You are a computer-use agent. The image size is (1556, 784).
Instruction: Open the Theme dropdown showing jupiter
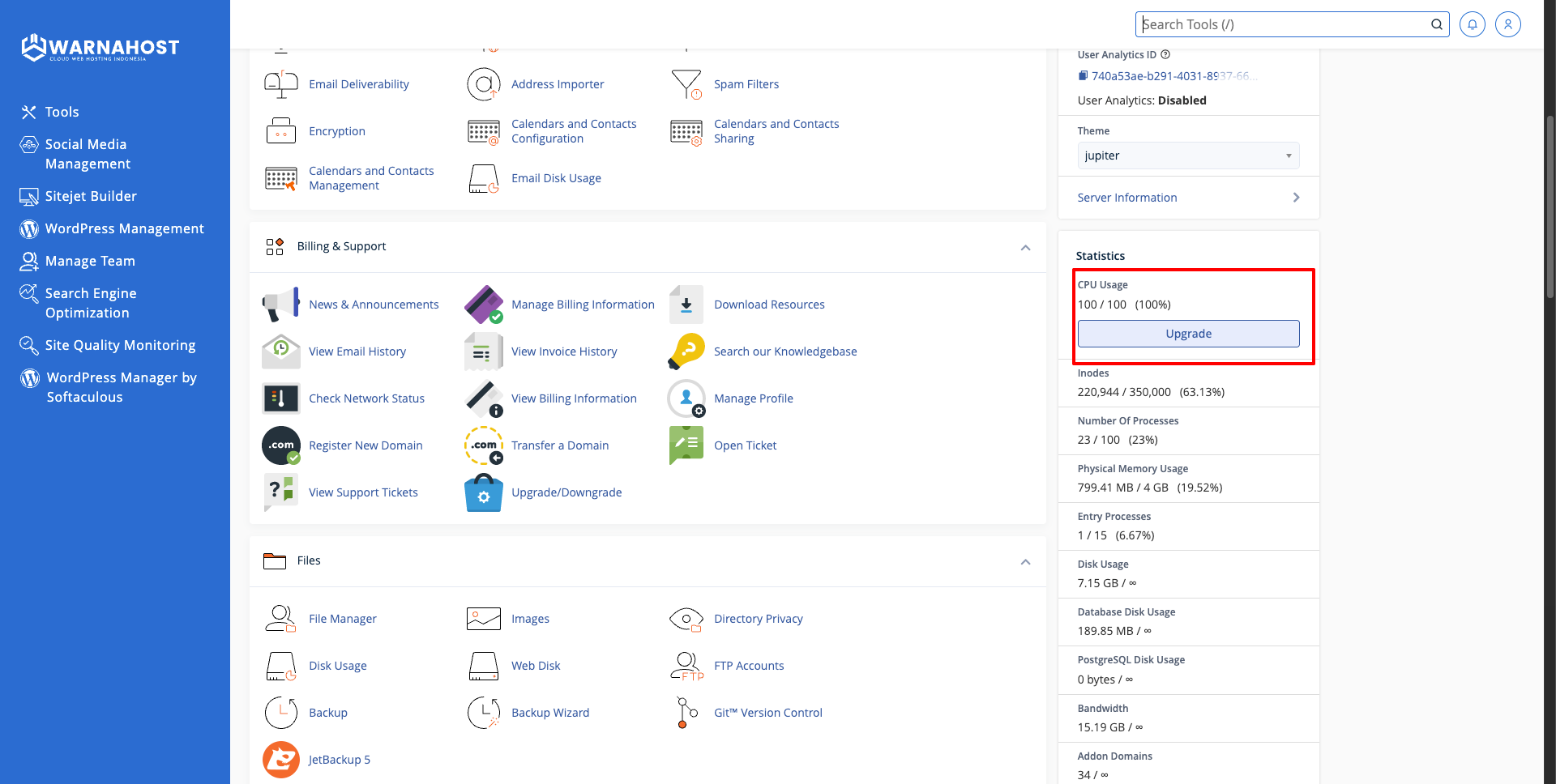pyautogui.click(x=1187, y=156)
